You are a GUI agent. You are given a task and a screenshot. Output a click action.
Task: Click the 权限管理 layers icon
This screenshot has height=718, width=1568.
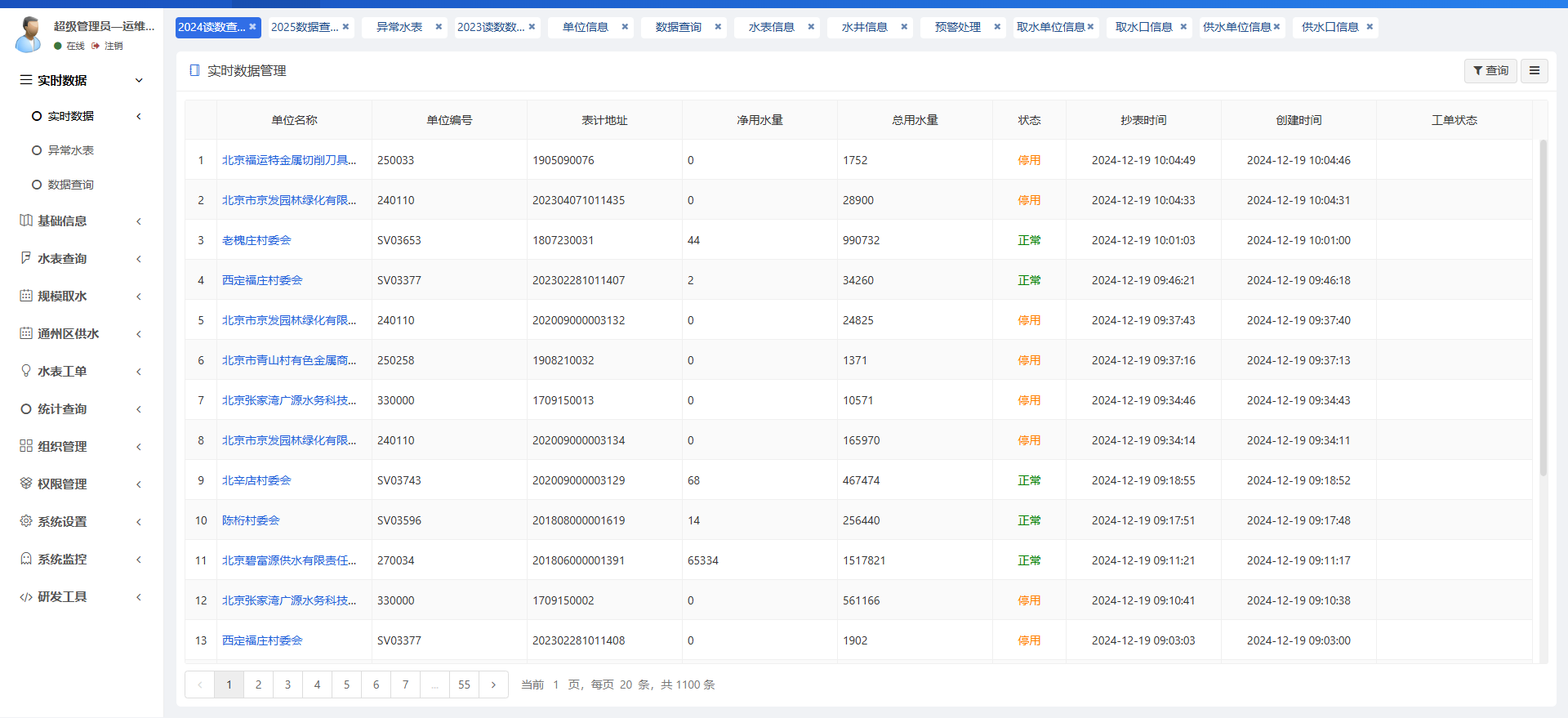[x=26, y=484]
